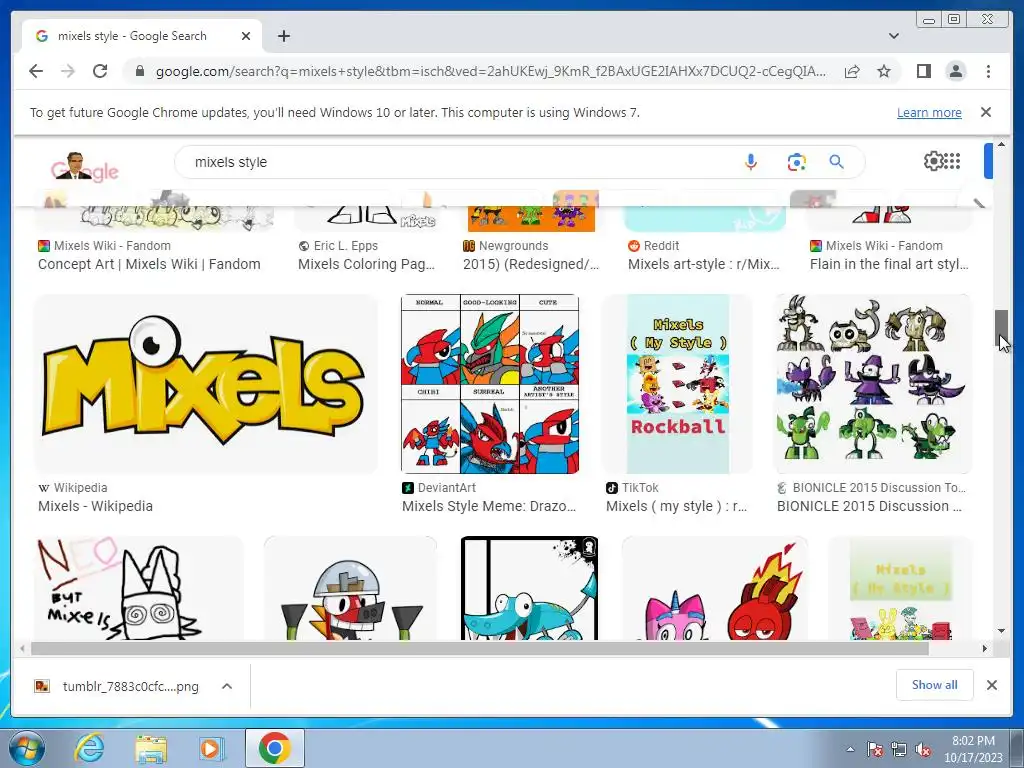This screenshot has width=1024, height=768.
Task: Open the network tray icon
Action: (899, 749)
